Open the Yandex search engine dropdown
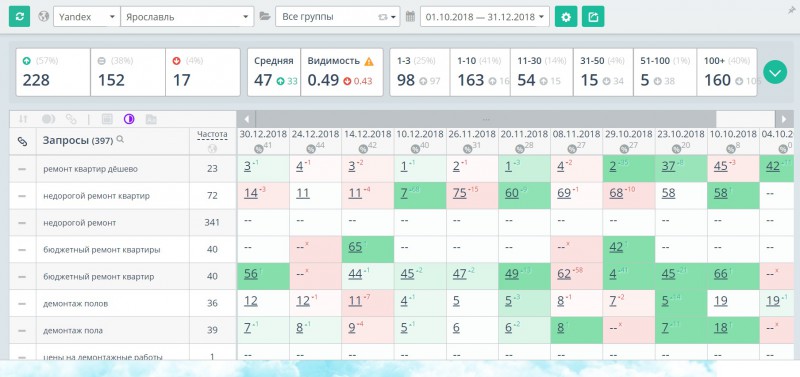 [x=87, y=16]
